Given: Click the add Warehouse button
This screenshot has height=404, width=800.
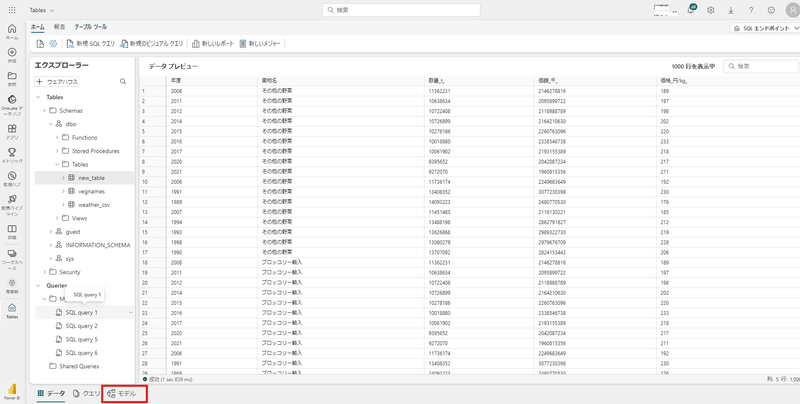Looking at the screenshot, I should [57, 81].
